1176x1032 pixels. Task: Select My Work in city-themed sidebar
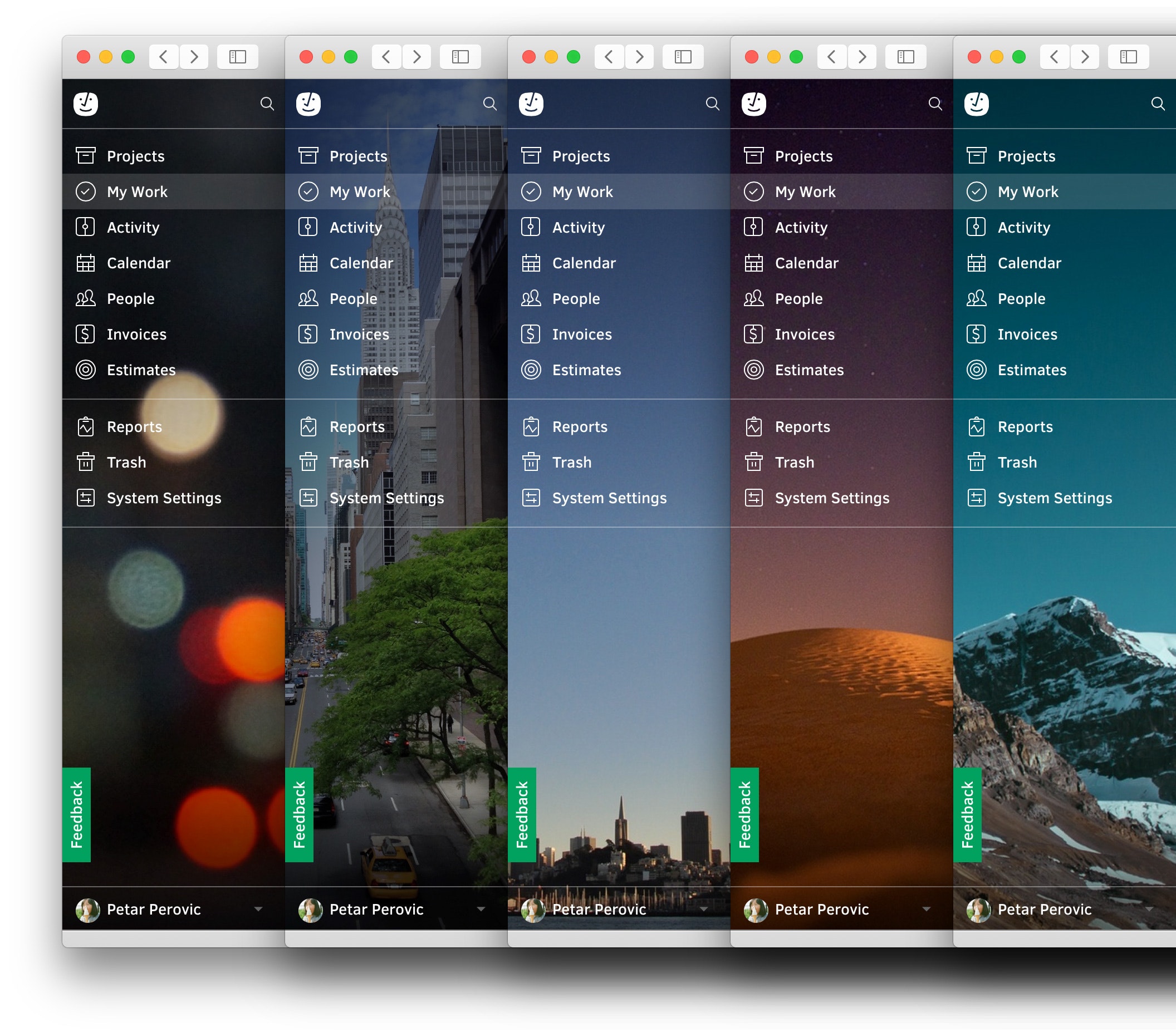[x=360, y=191]
